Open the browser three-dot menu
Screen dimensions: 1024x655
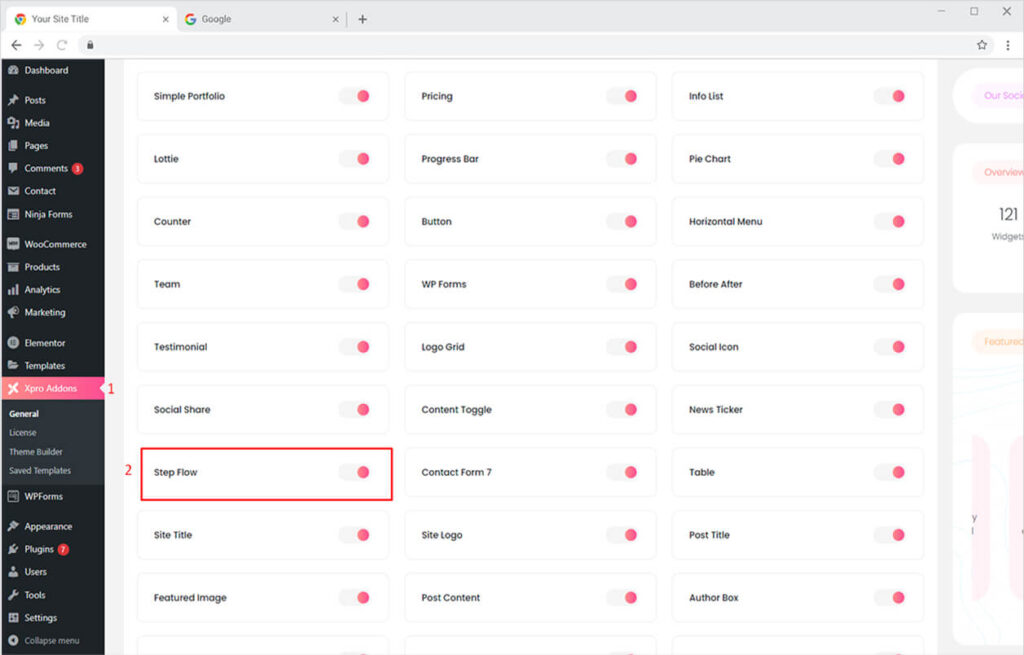tap(1007, 45)
